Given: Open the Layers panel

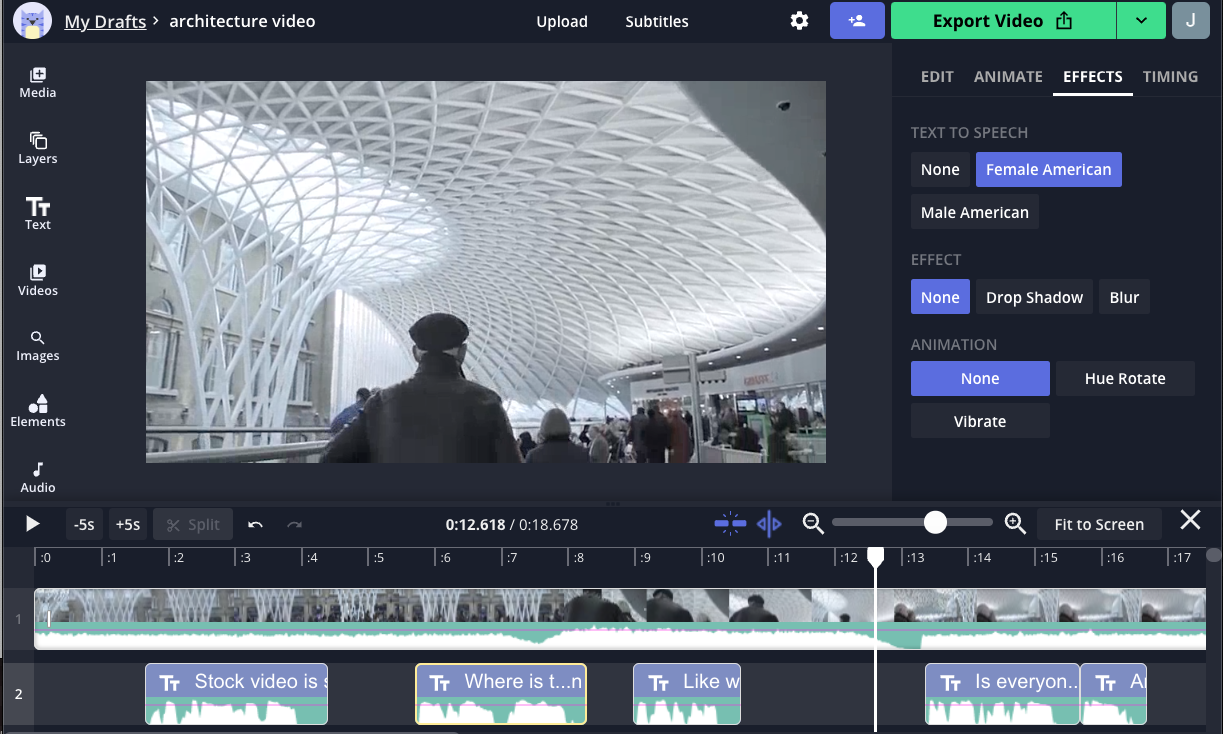Looking at the screenshot, I should pyautogui.click(x=38, y=148).
